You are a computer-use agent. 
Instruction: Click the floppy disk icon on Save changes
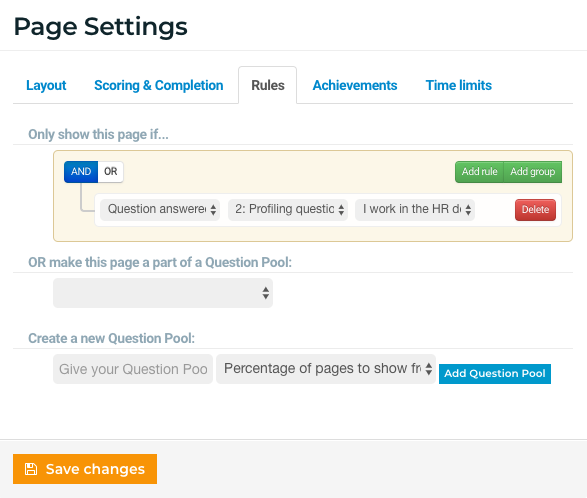click(x=31, y=469)
